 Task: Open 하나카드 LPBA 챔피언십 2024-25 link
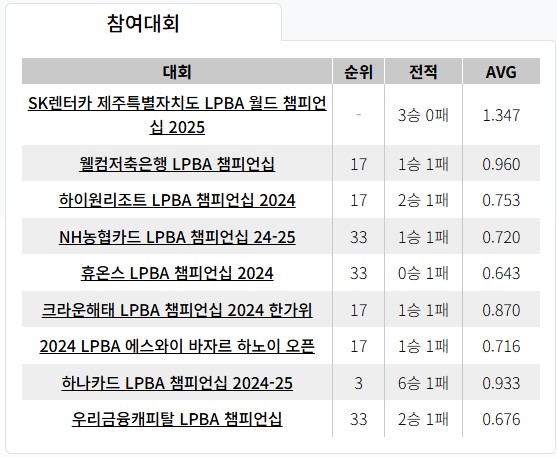click(x=177, y=383)
